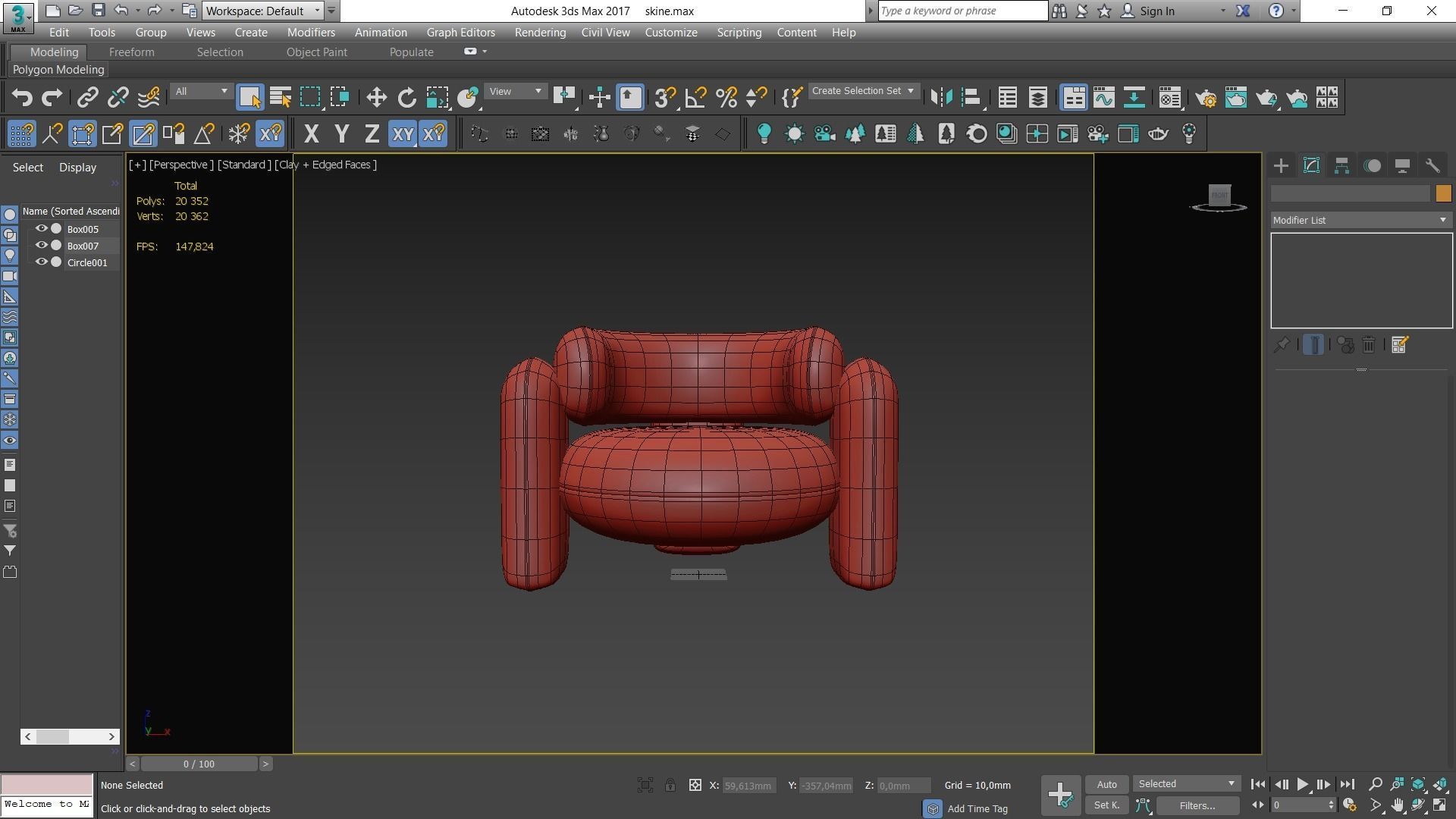The width and height of the screenshot is (1456, 819).
Task: Open the Curve Editor
Action: pos(1104,98)
